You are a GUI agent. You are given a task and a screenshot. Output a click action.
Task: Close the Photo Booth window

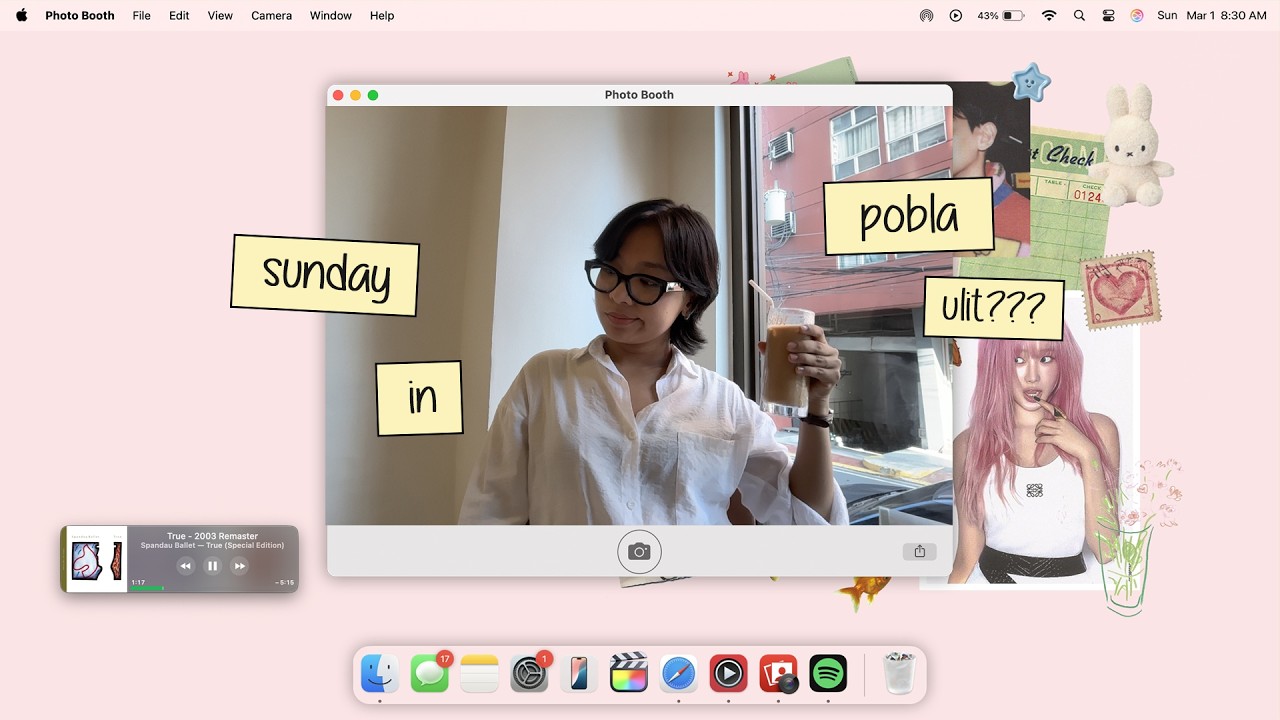point(338,95)
